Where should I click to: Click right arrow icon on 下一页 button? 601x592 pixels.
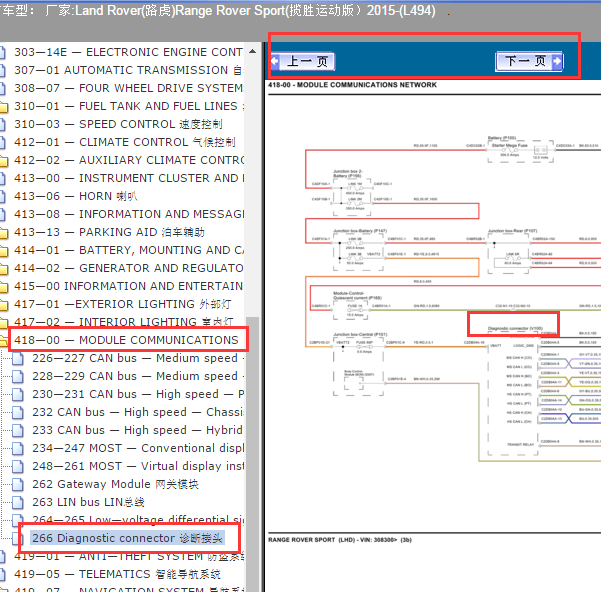[x=557, y=61]
